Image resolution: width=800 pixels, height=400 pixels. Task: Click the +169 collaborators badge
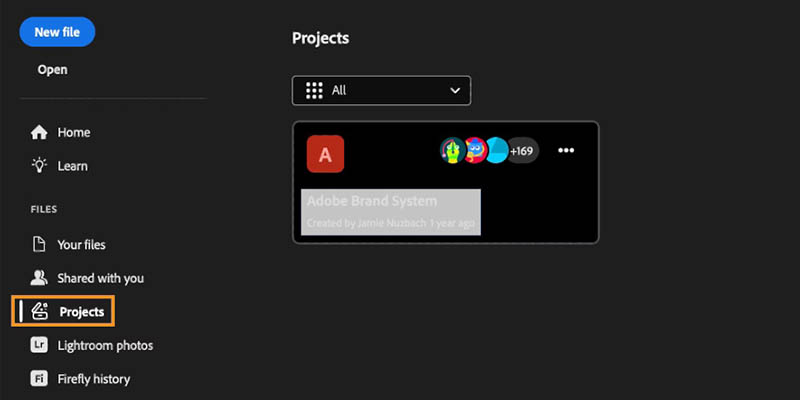tap(521, 151)
